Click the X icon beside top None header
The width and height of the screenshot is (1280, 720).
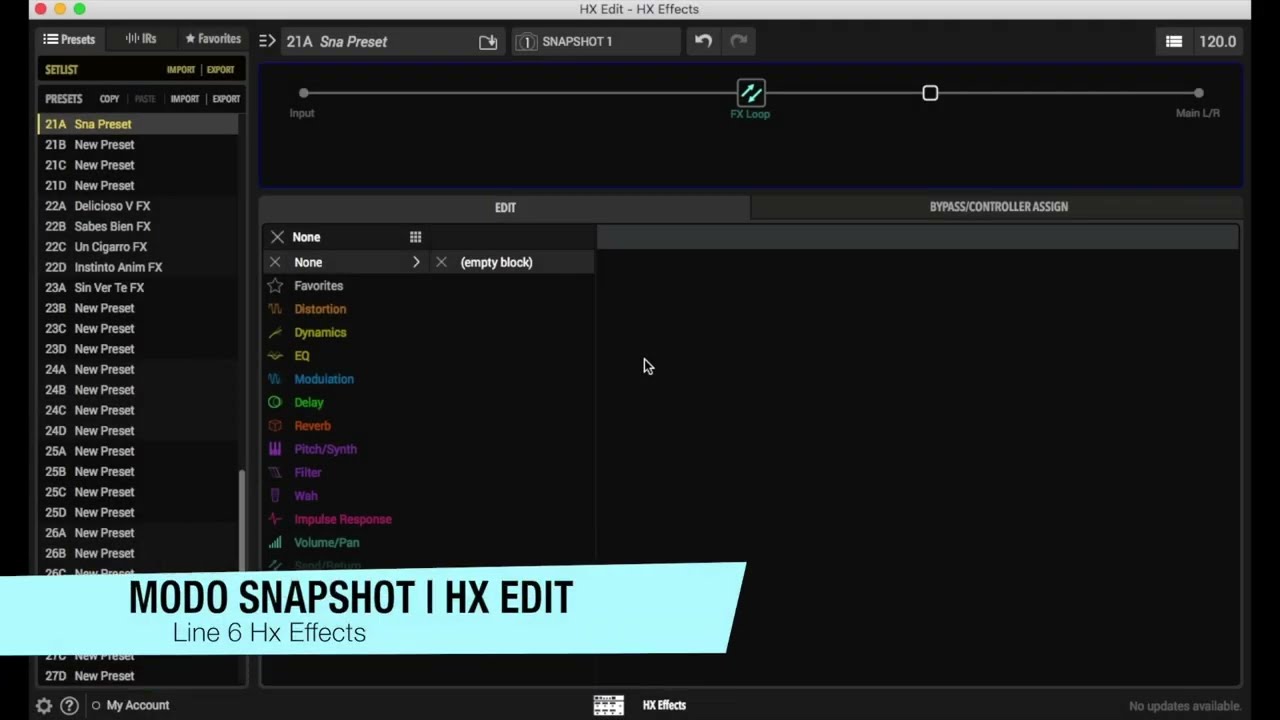pyautogui.click(x=277, y=237)
